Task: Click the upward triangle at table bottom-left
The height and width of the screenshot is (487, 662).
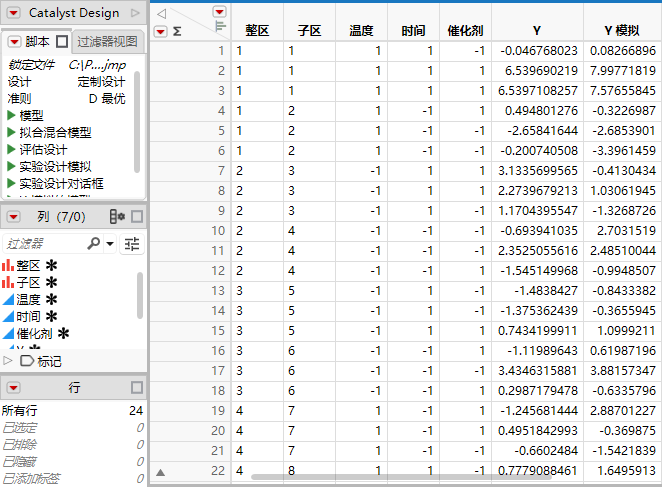Action: (x=160, y=473)
